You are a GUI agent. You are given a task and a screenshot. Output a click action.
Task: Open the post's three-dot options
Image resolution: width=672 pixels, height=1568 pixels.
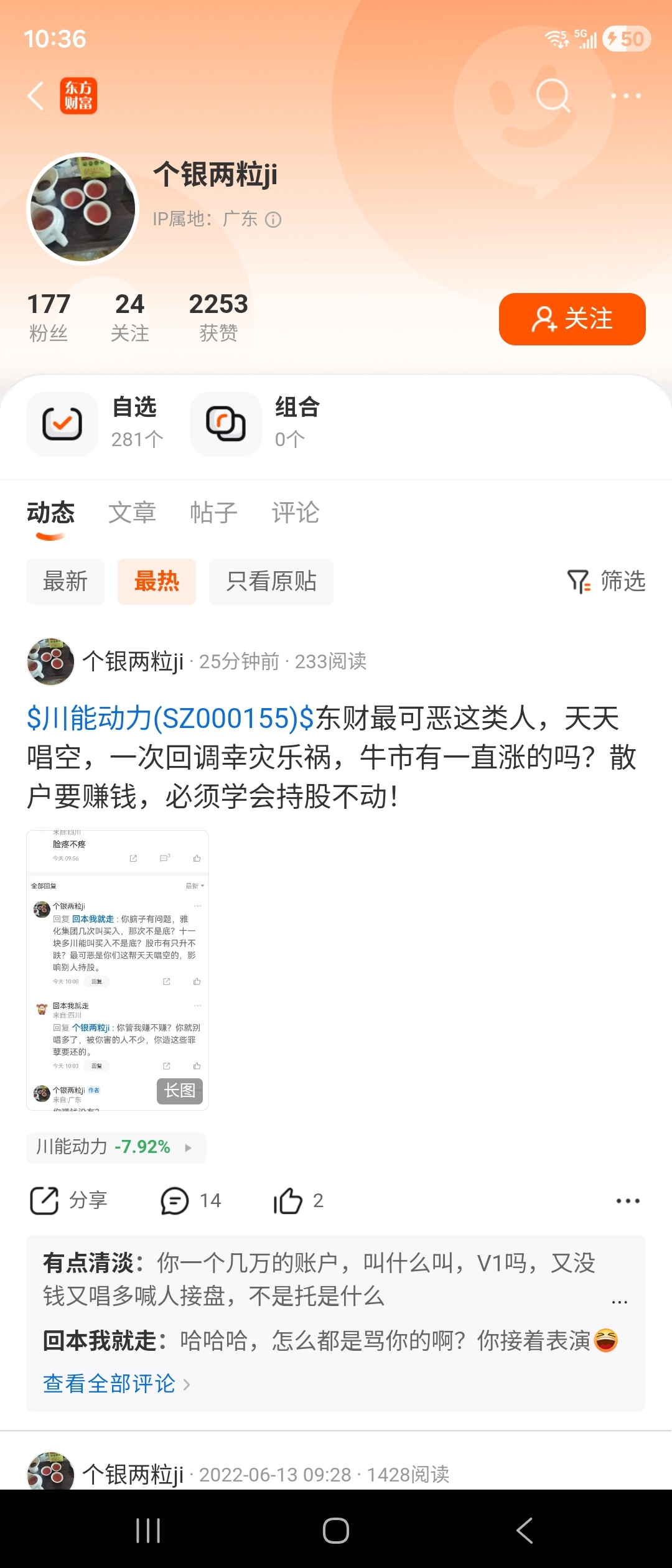pos(628,1200)
